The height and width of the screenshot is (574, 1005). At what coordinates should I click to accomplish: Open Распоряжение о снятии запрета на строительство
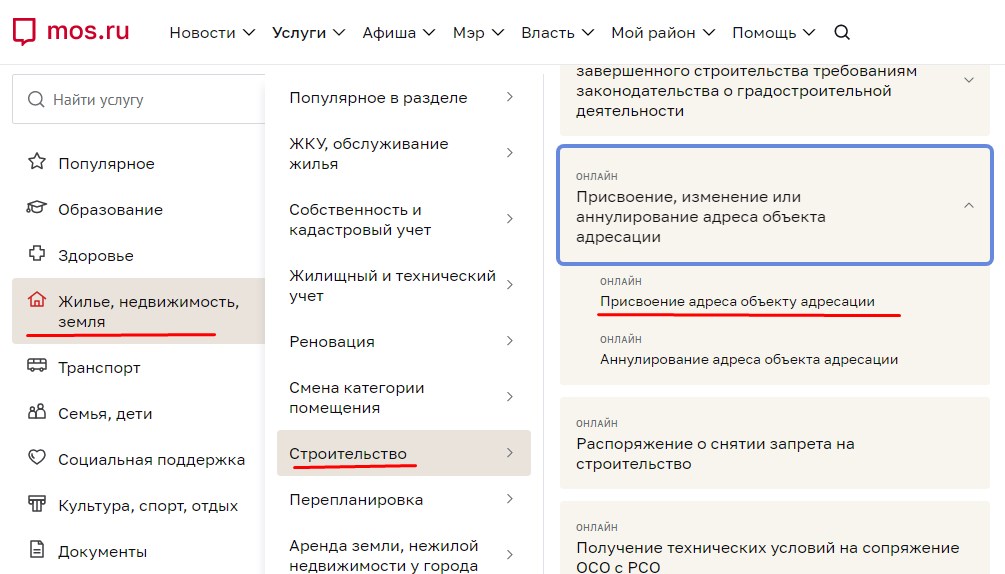tap(775, 443)
